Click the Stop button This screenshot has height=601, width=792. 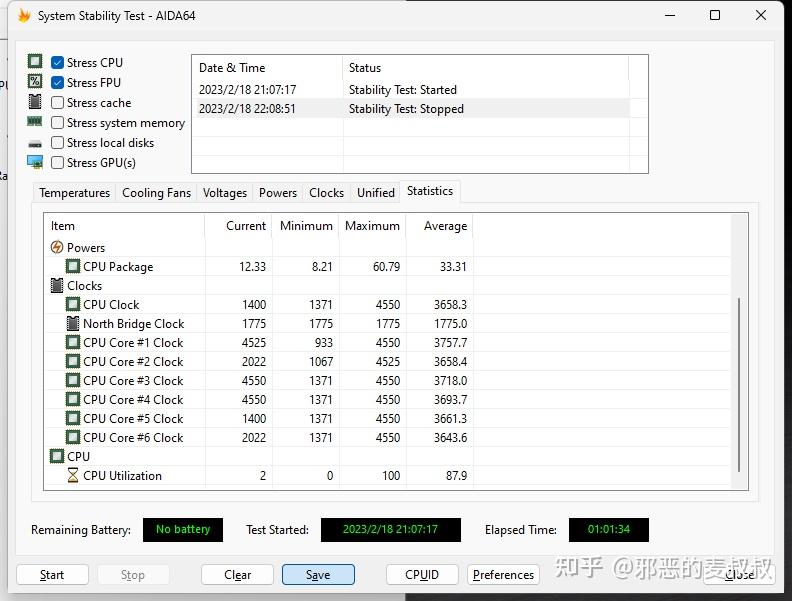(133, 575)
